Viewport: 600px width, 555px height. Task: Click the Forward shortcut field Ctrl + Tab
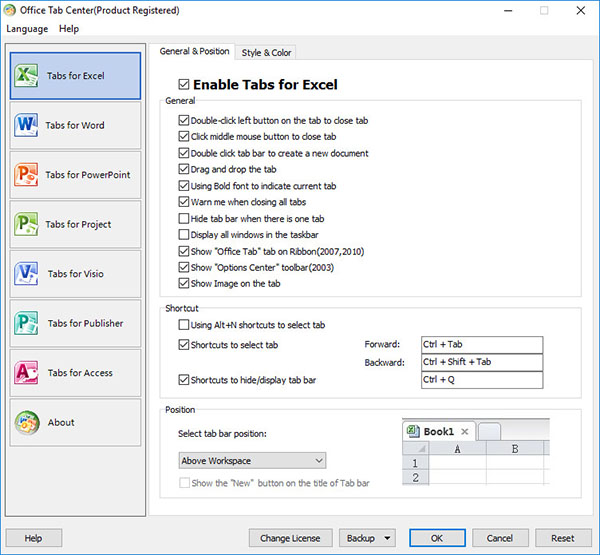pos(482,344)
